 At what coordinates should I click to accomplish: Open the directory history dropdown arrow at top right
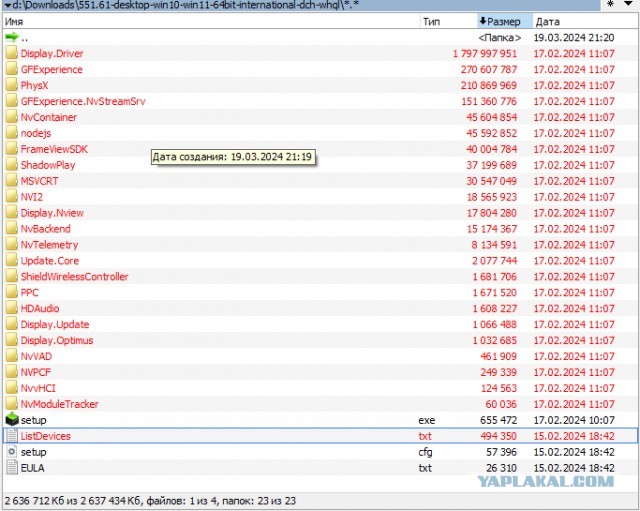[629, 4]
